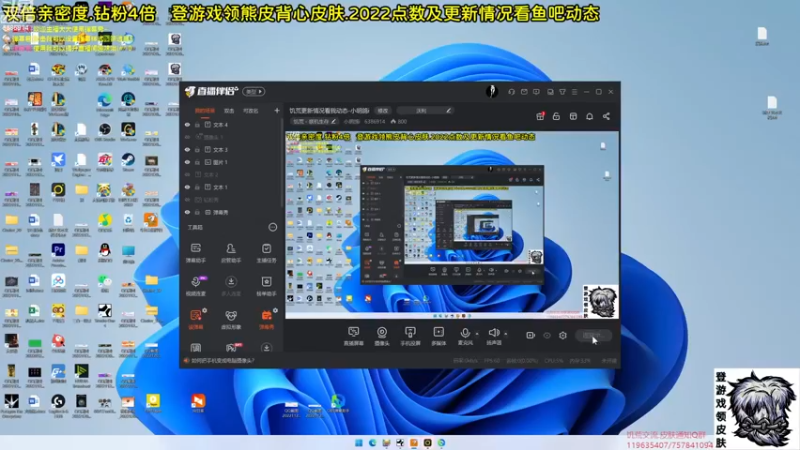The image size is (800, 450).
Task: Switch to the second scene tab
Action: click(x=229, y=110)
